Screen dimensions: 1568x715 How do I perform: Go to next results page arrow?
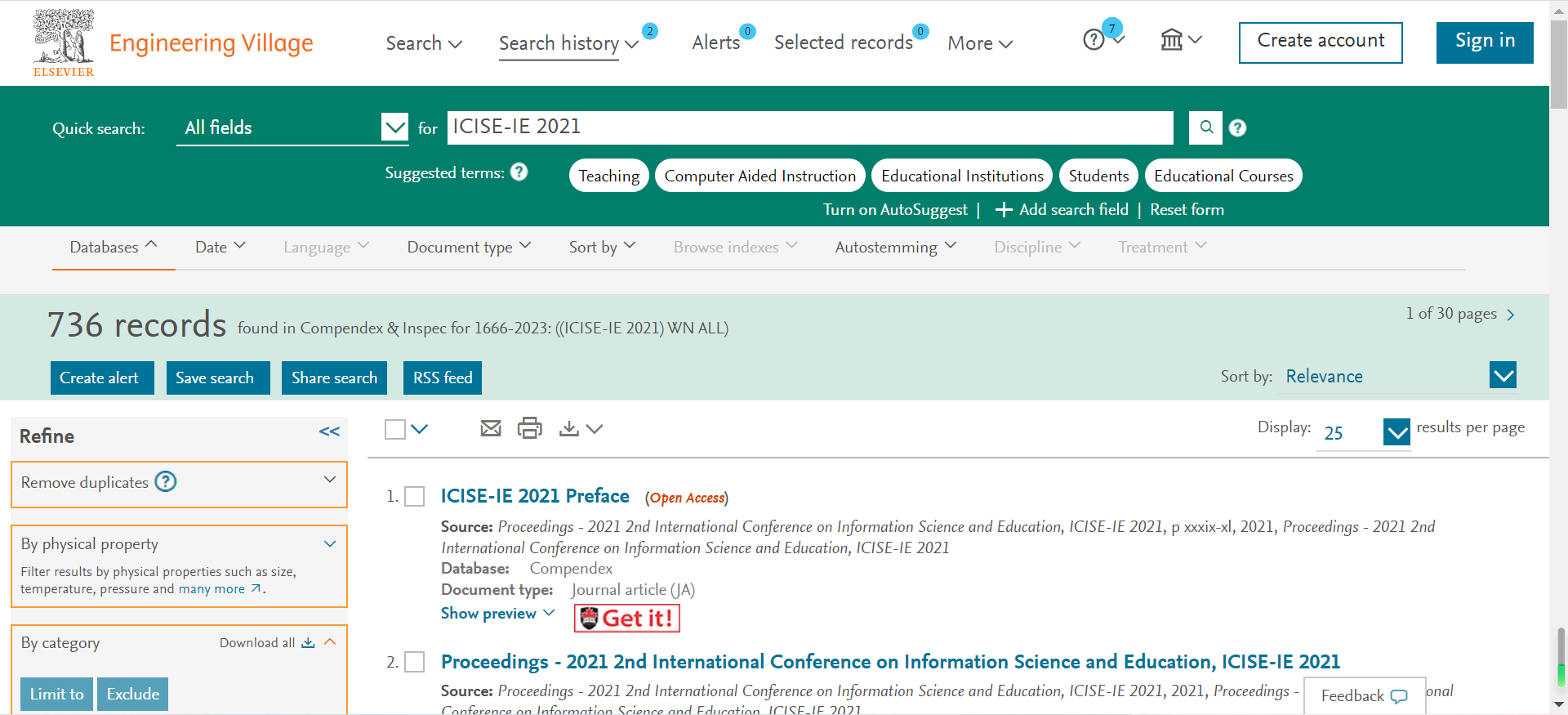1510,315
